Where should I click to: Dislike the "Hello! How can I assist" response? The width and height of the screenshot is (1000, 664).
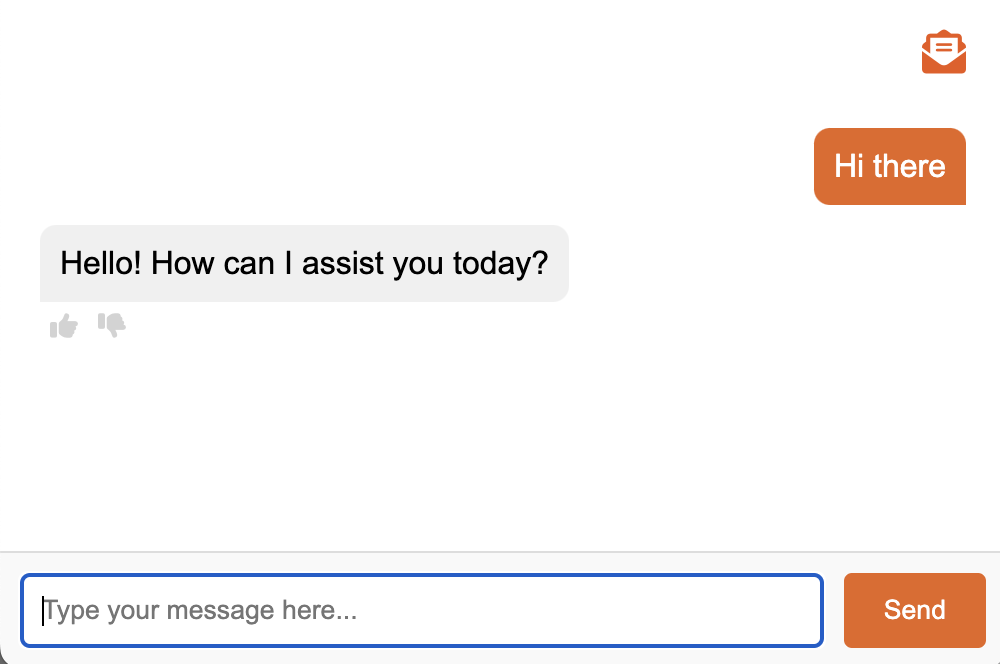(x=112, y=325)
